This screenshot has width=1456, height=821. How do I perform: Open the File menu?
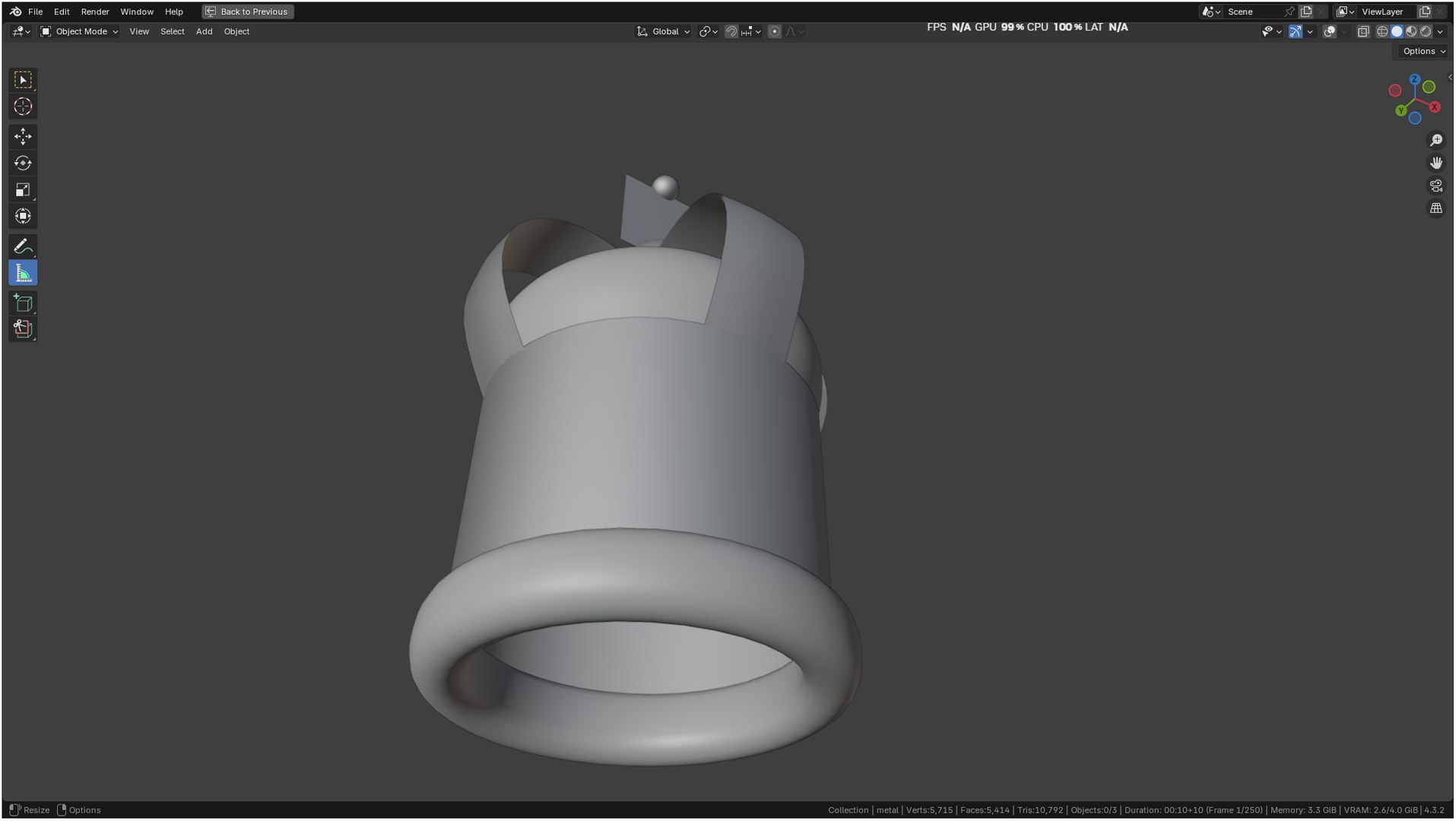(35, 11)
